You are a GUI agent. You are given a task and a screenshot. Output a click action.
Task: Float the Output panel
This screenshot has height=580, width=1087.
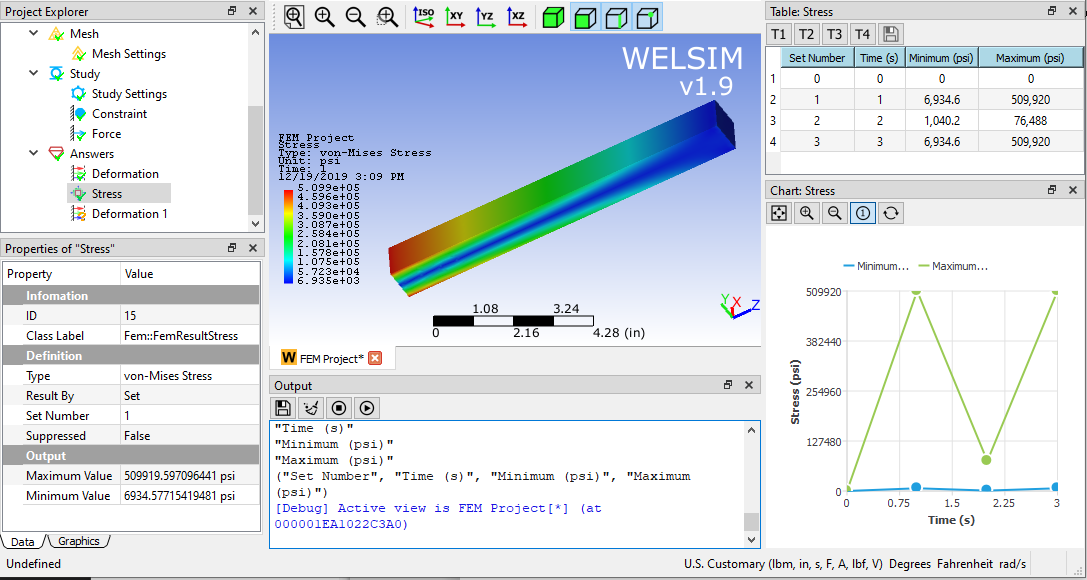click(x=728, y=386)
